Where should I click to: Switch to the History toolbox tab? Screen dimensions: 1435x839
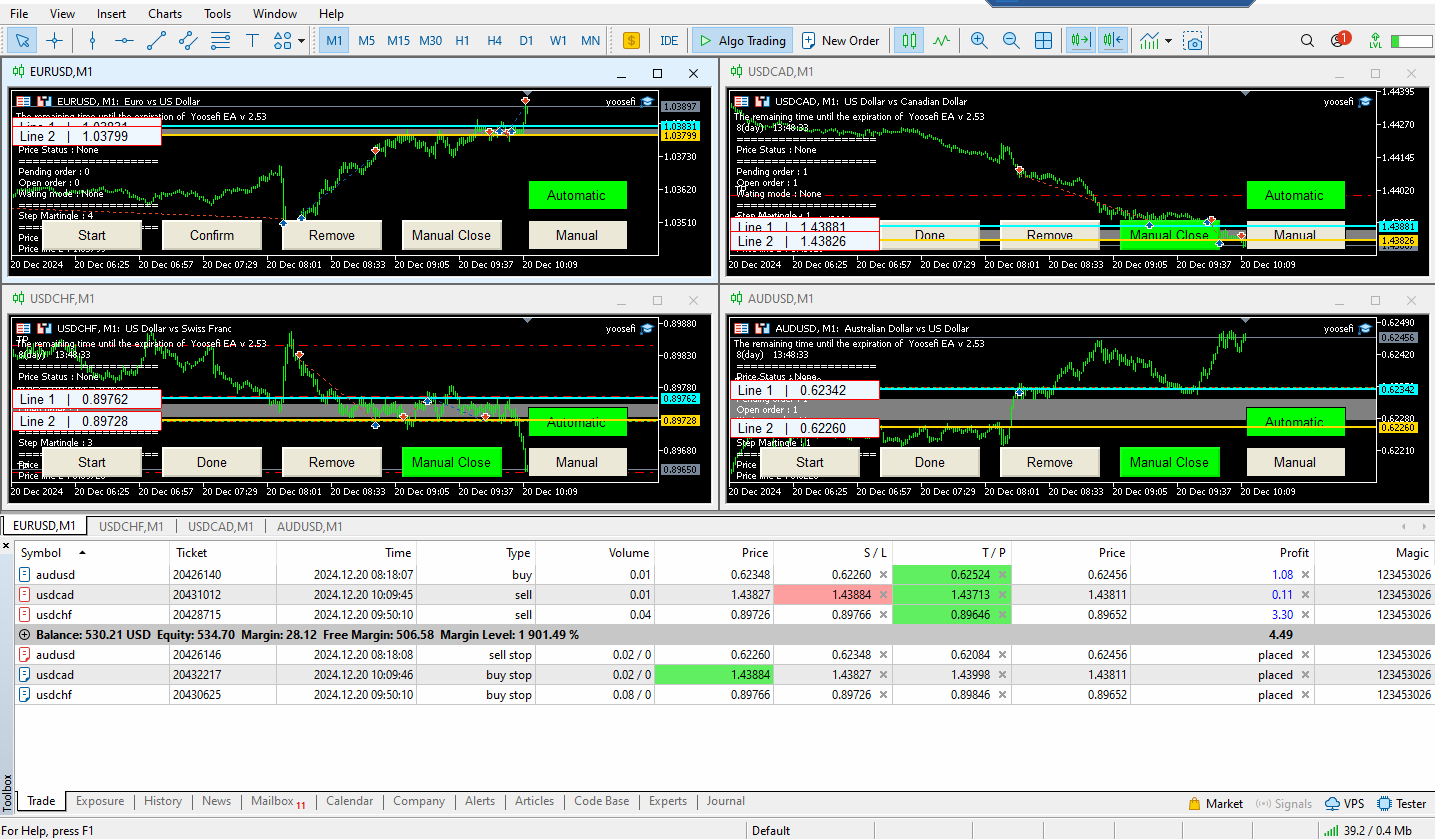coord(163,801)
